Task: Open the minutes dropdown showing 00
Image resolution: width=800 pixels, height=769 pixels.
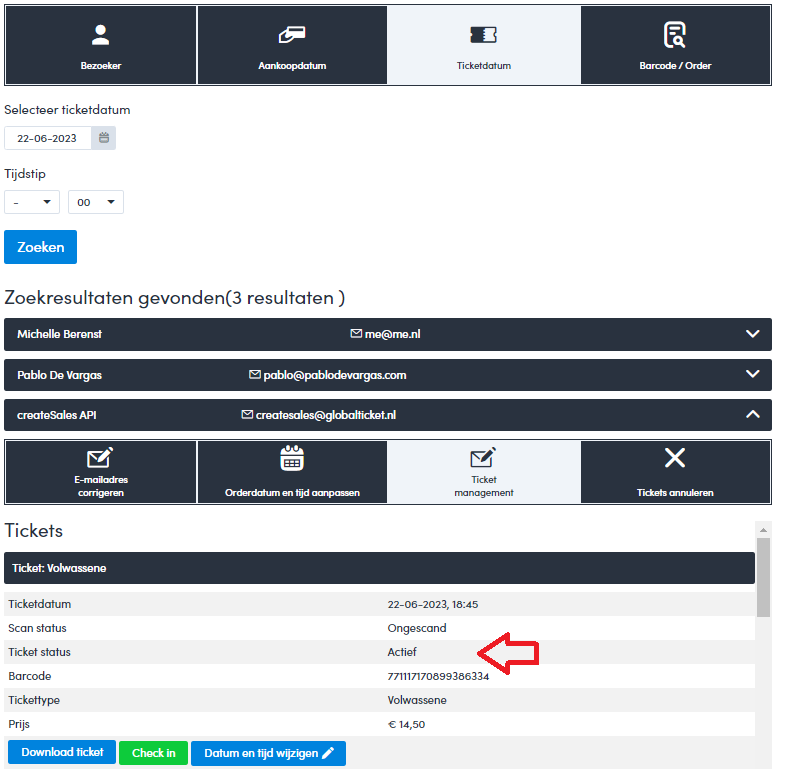Action: pos(96,202)
